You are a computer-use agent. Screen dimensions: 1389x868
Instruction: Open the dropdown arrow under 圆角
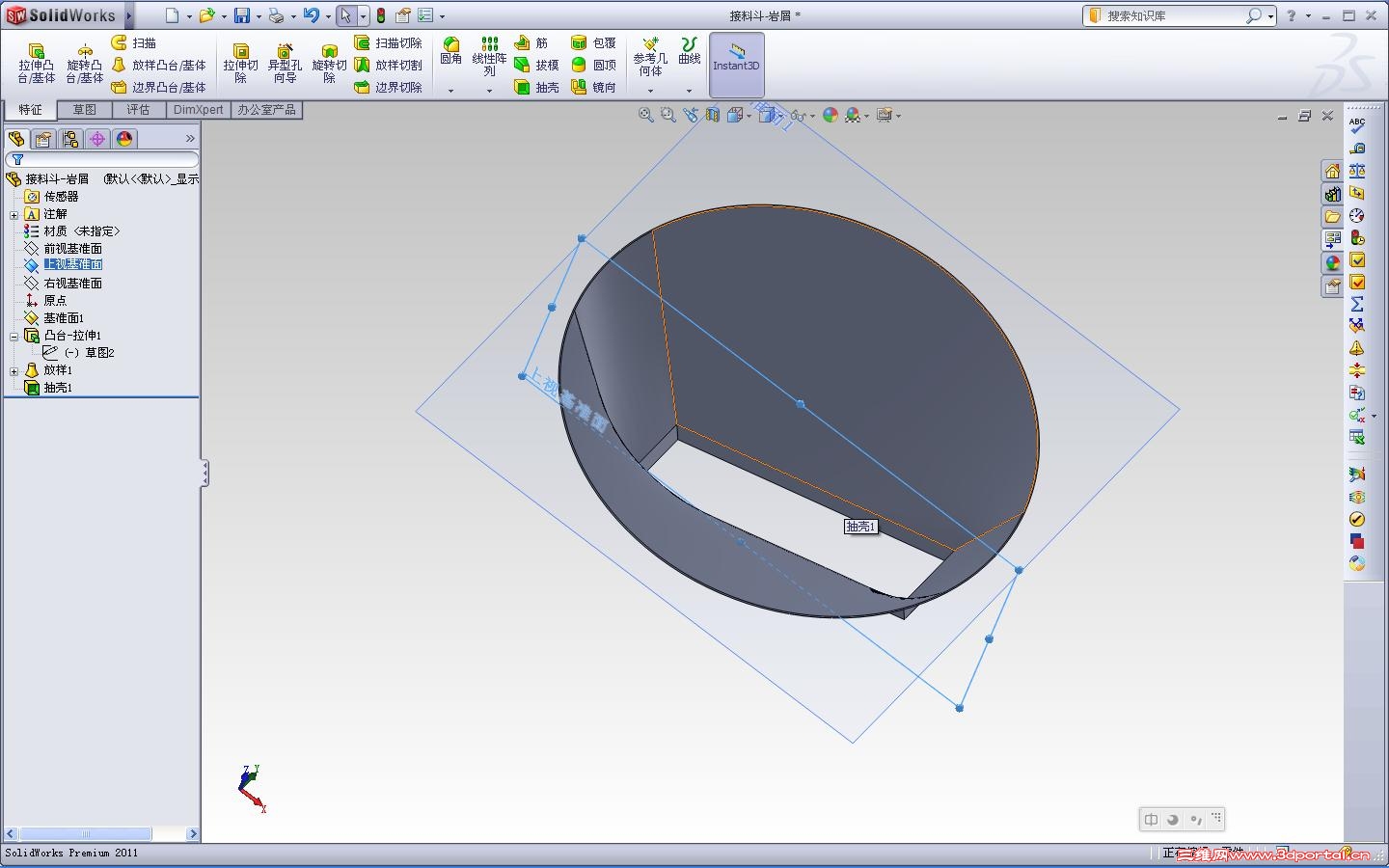450,91
